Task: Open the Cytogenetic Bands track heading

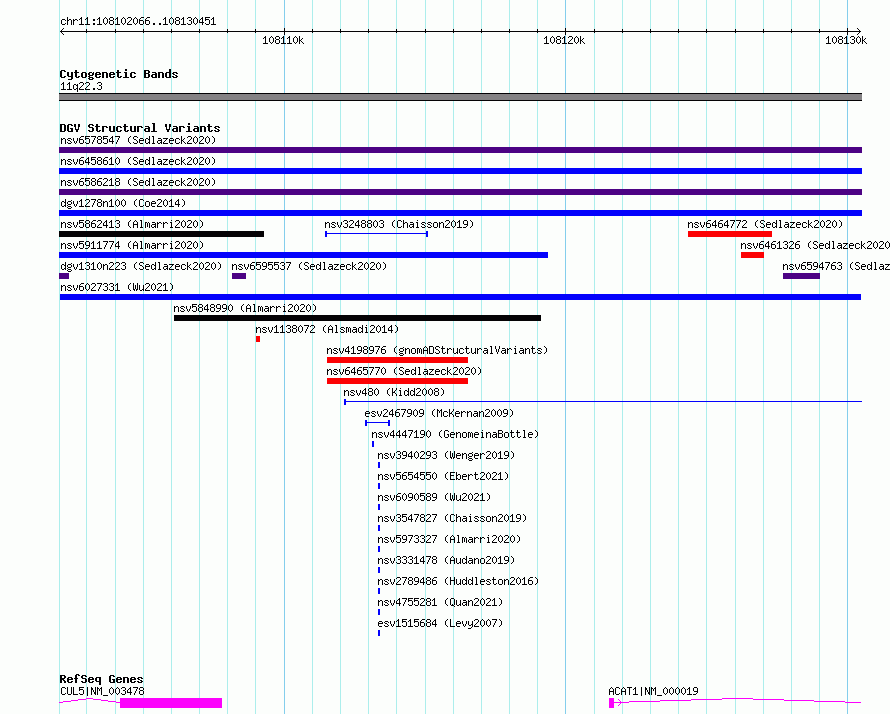Action: tap(119, 74)
